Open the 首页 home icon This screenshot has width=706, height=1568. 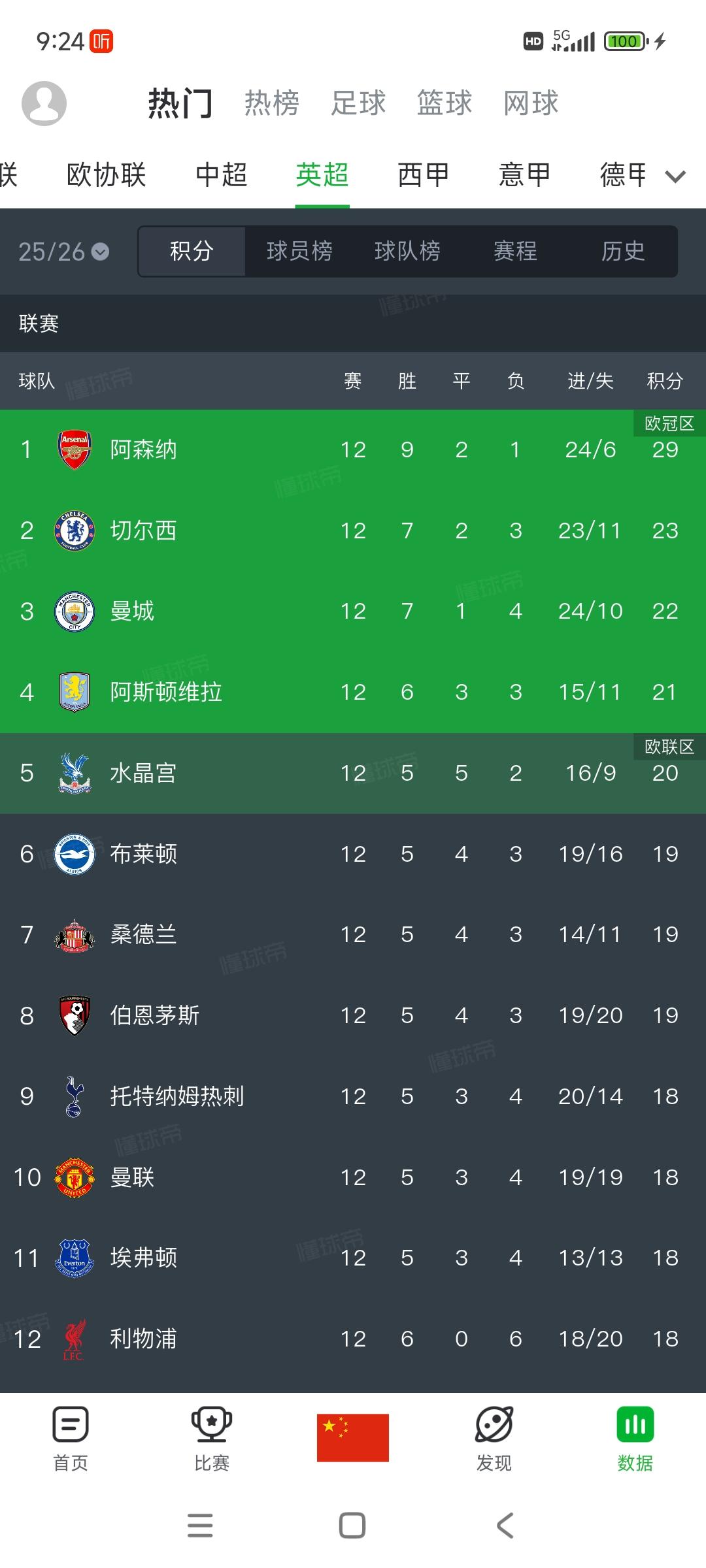[71, 1425]
